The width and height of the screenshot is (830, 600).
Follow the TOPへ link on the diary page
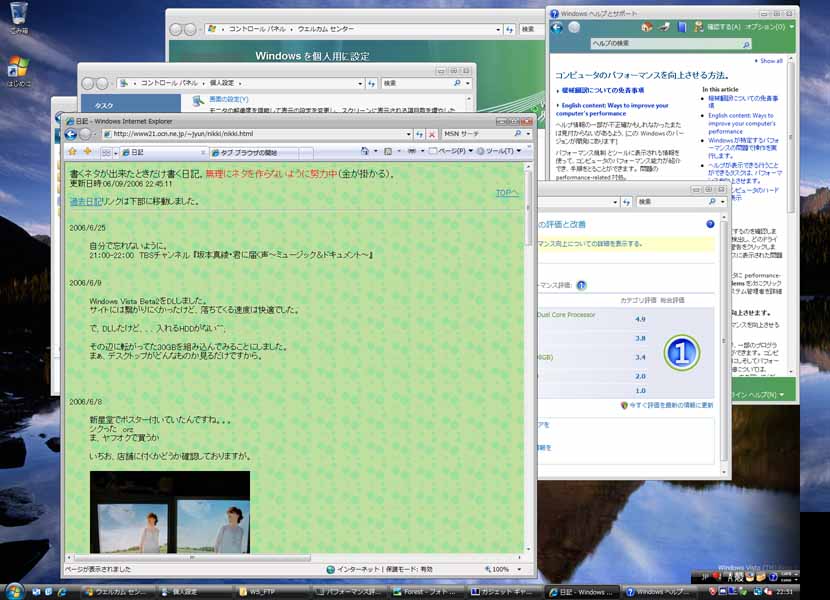click(x=507, y=193)
